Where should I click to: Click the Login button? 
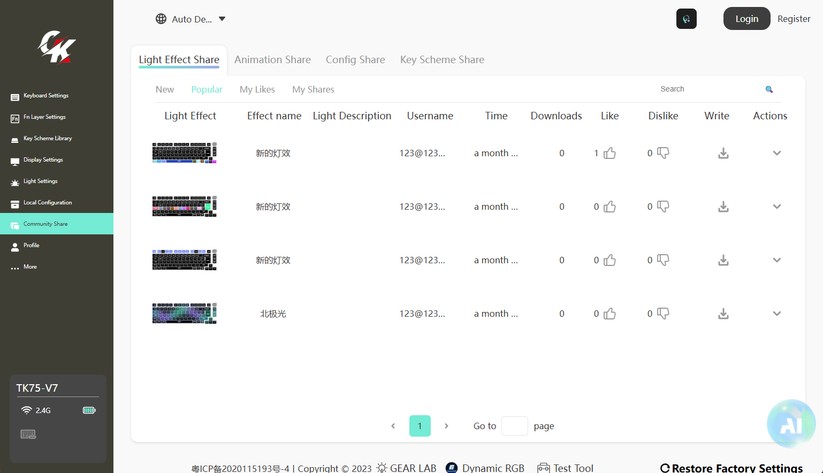[x=746, y=18]
